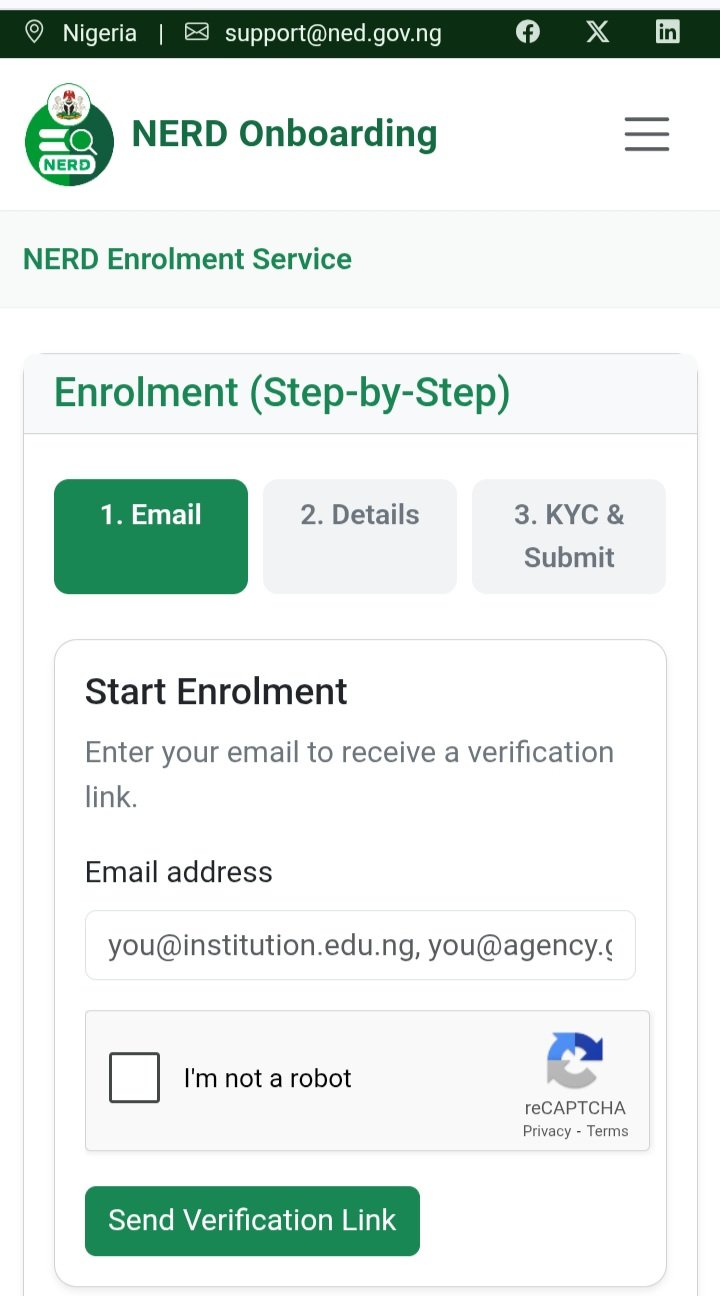720x1296 pixels.
Task: Switch to the "2. Details" step
Action: (x=360, y=536)
